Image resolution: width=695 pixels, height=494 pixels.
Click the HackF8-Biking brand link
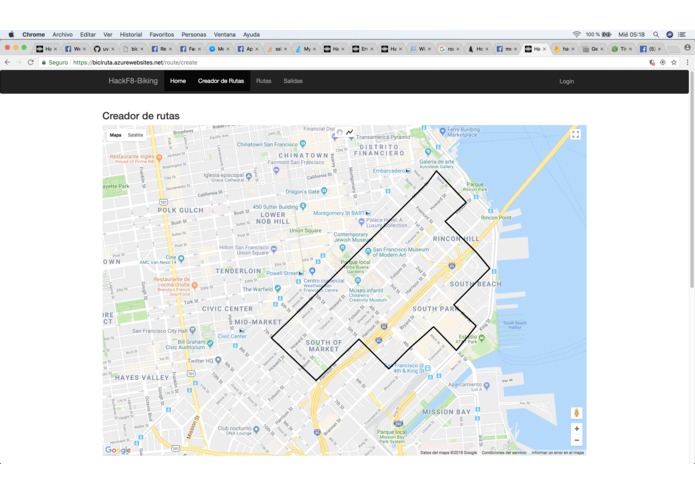(x=133, y=81)
